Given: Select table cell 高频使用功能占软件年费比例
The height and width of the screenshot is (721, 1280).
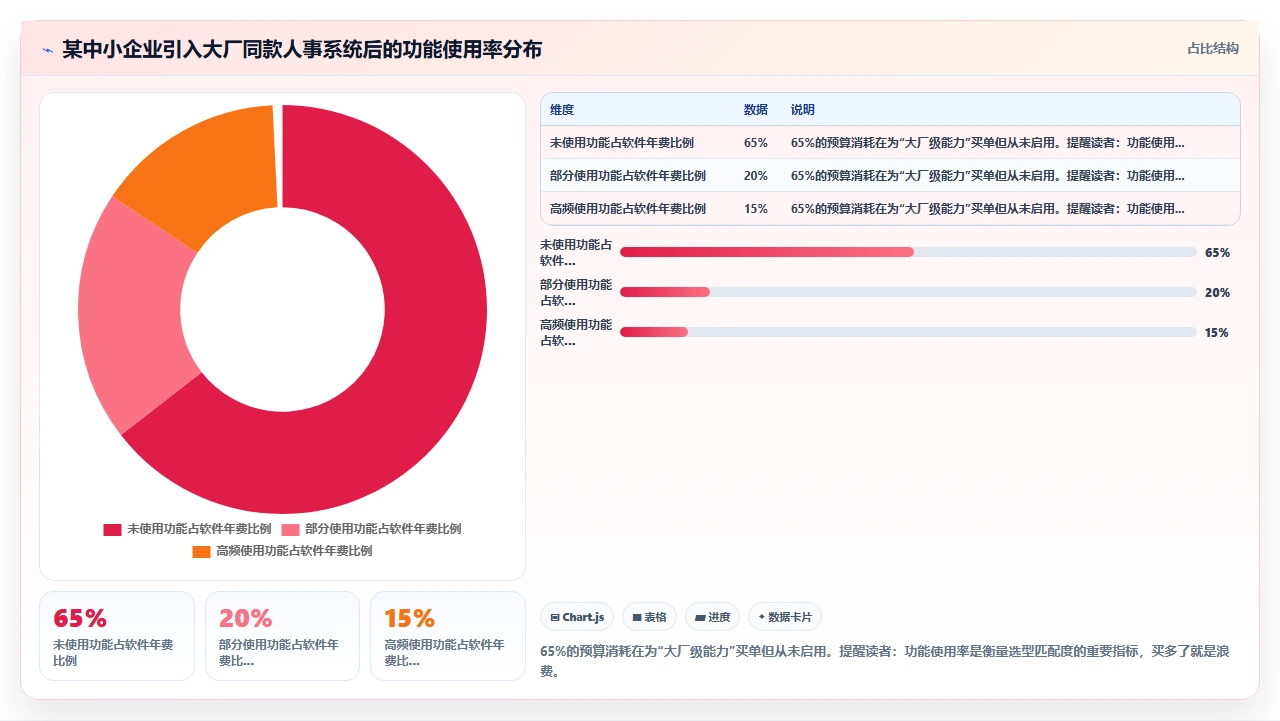Looking at the screenshot, I should click(628, 209).
